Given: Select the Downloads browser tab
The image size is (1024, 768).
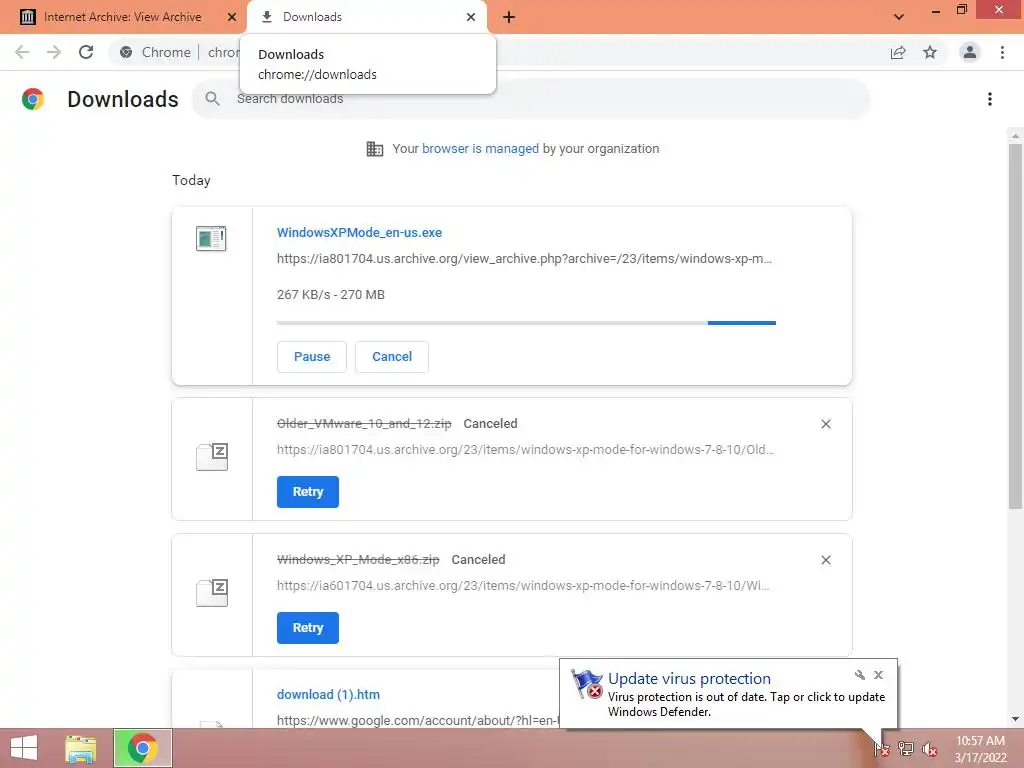Looking at the screenshot, I should pyautogui.click(x=366, y=17).
